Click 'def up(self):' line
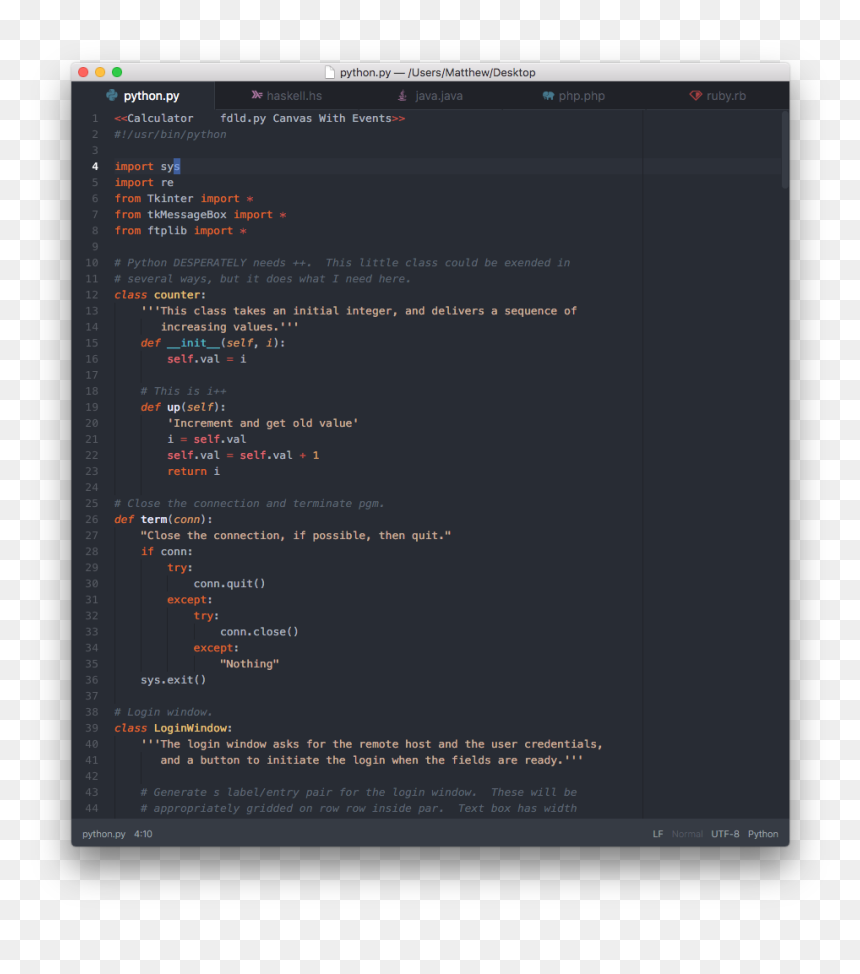This screenshot has width=860, height=974. [x=183, y=407]
